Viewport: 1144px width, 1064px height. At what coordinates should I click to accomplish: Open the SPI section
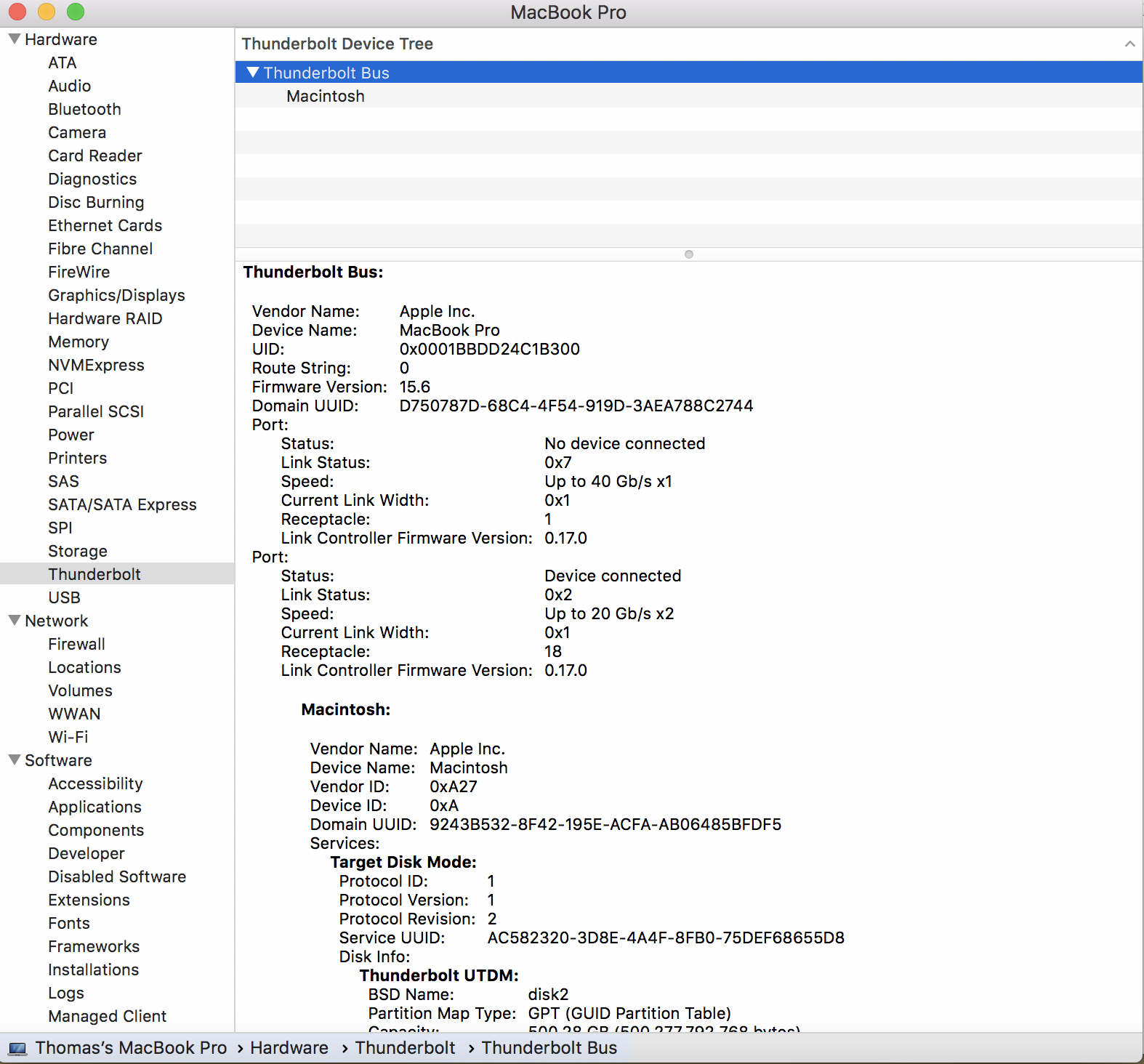pos(60,528)
